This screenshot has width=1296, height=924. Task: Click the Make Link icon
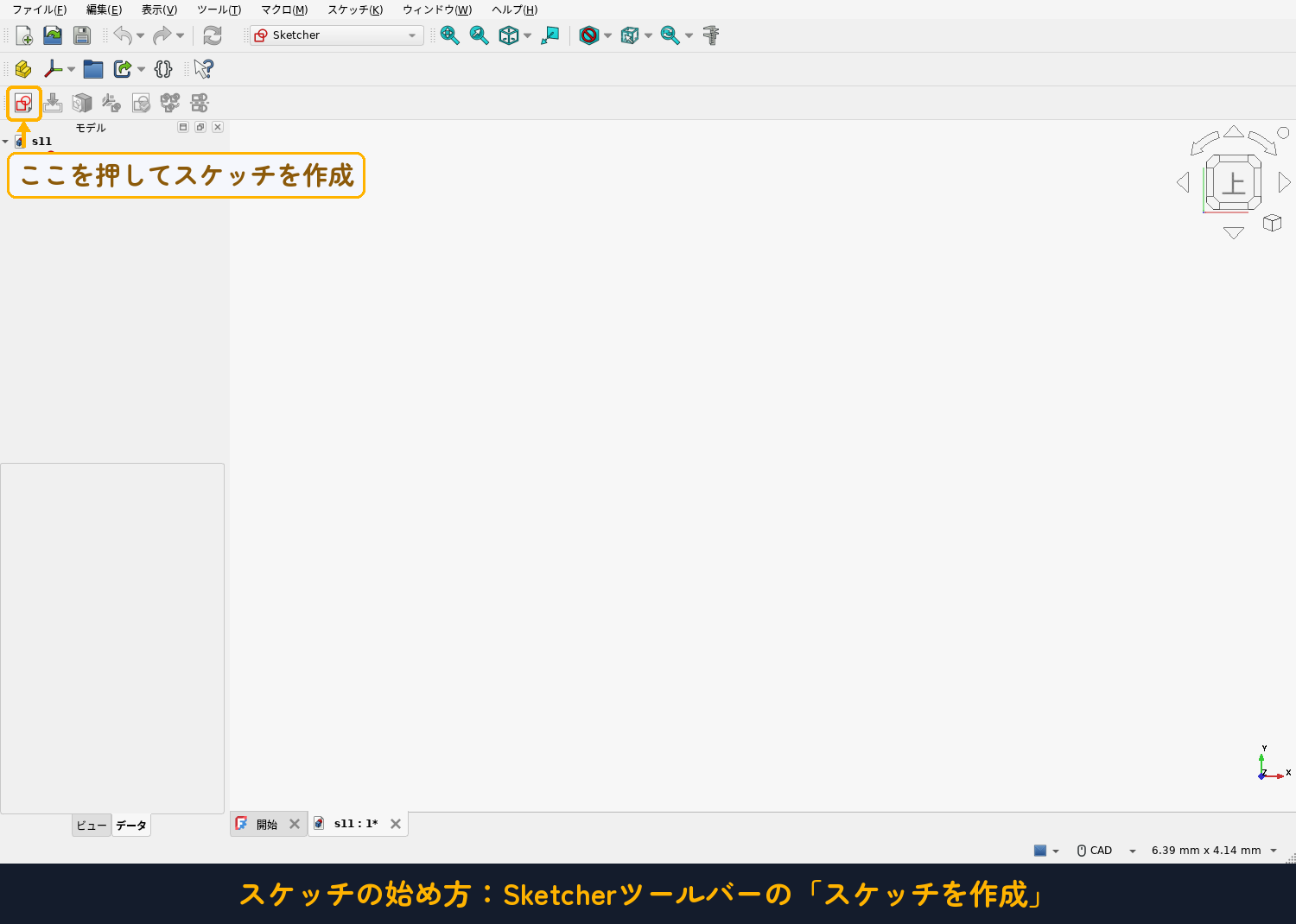click(x=123, y=69)
